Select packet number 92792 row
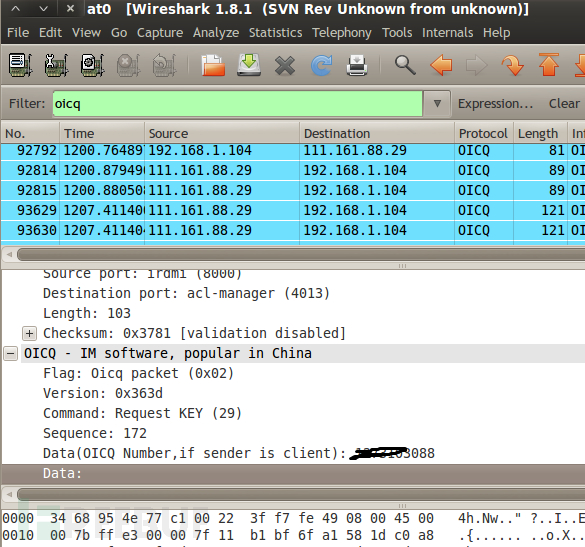The height and width of the screenshot is (547, 585). pyautogui.click(x=293, y=150)
